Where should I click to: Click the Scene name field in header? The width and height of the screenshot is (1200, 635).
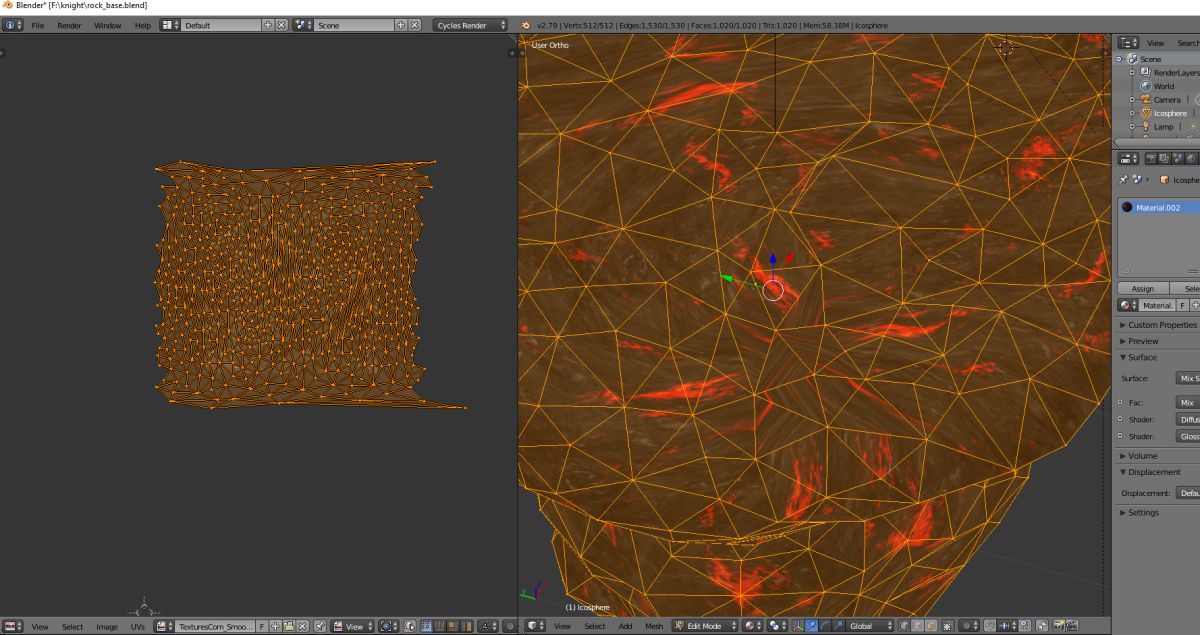pyautogui.click(x=354, y=24)
